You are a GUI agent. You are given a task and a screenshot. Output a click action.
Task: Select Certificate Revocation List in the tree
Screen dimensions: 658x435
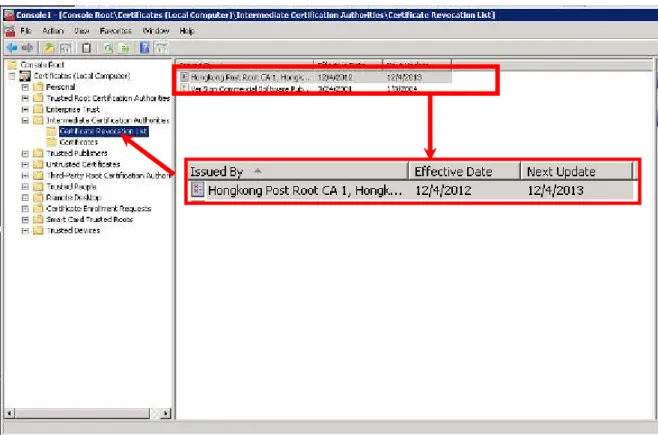[x=104, y=131]
